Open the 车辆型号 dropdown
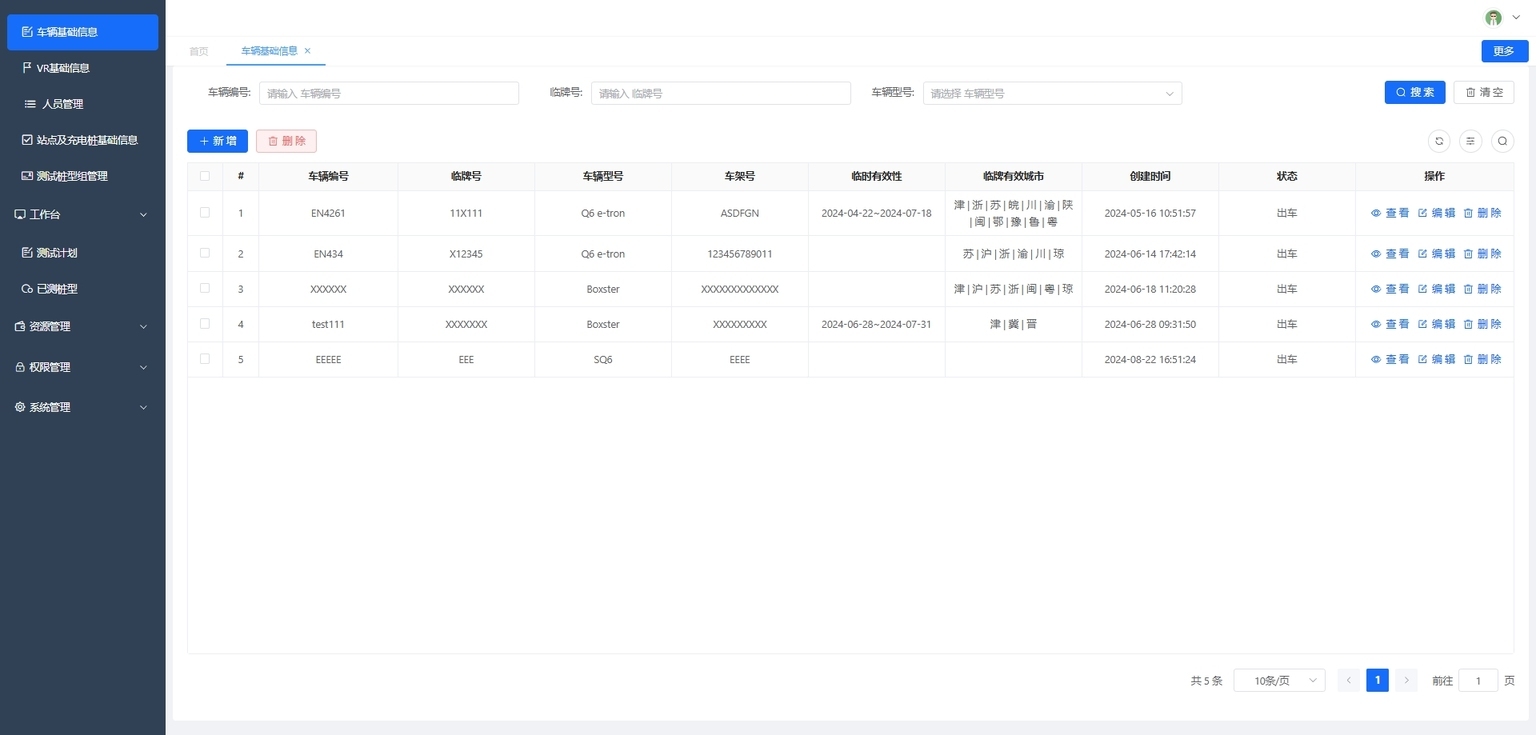Image resolution: width=1536 pixels, height=735 pixels. (1052, 93)
